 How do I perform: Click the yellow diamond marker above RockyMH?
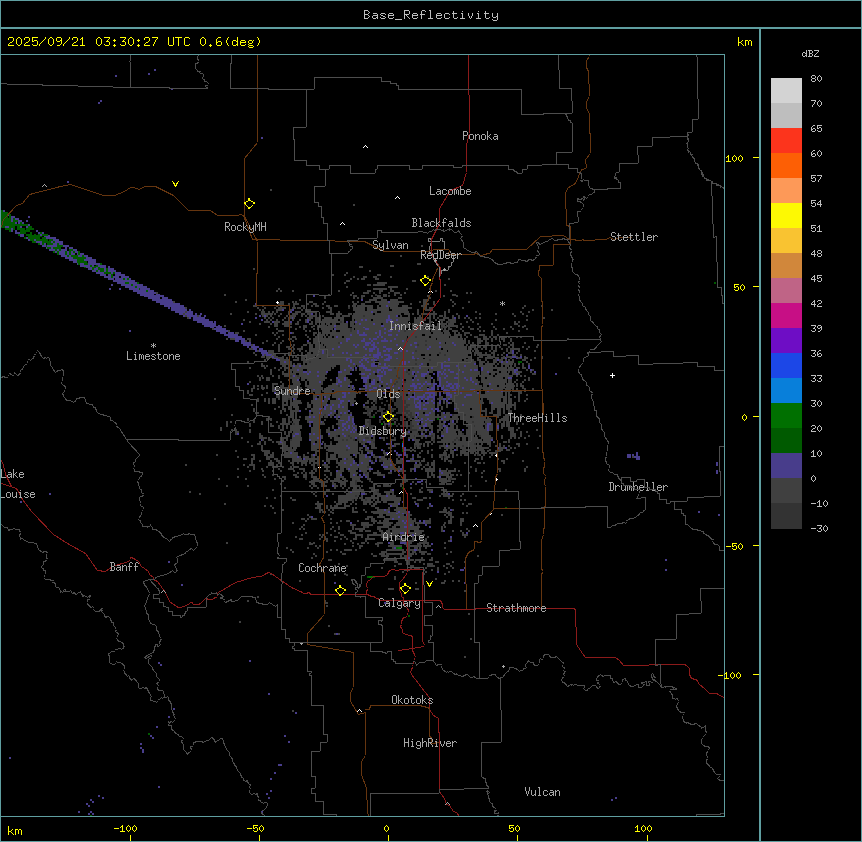pos(249,203)
